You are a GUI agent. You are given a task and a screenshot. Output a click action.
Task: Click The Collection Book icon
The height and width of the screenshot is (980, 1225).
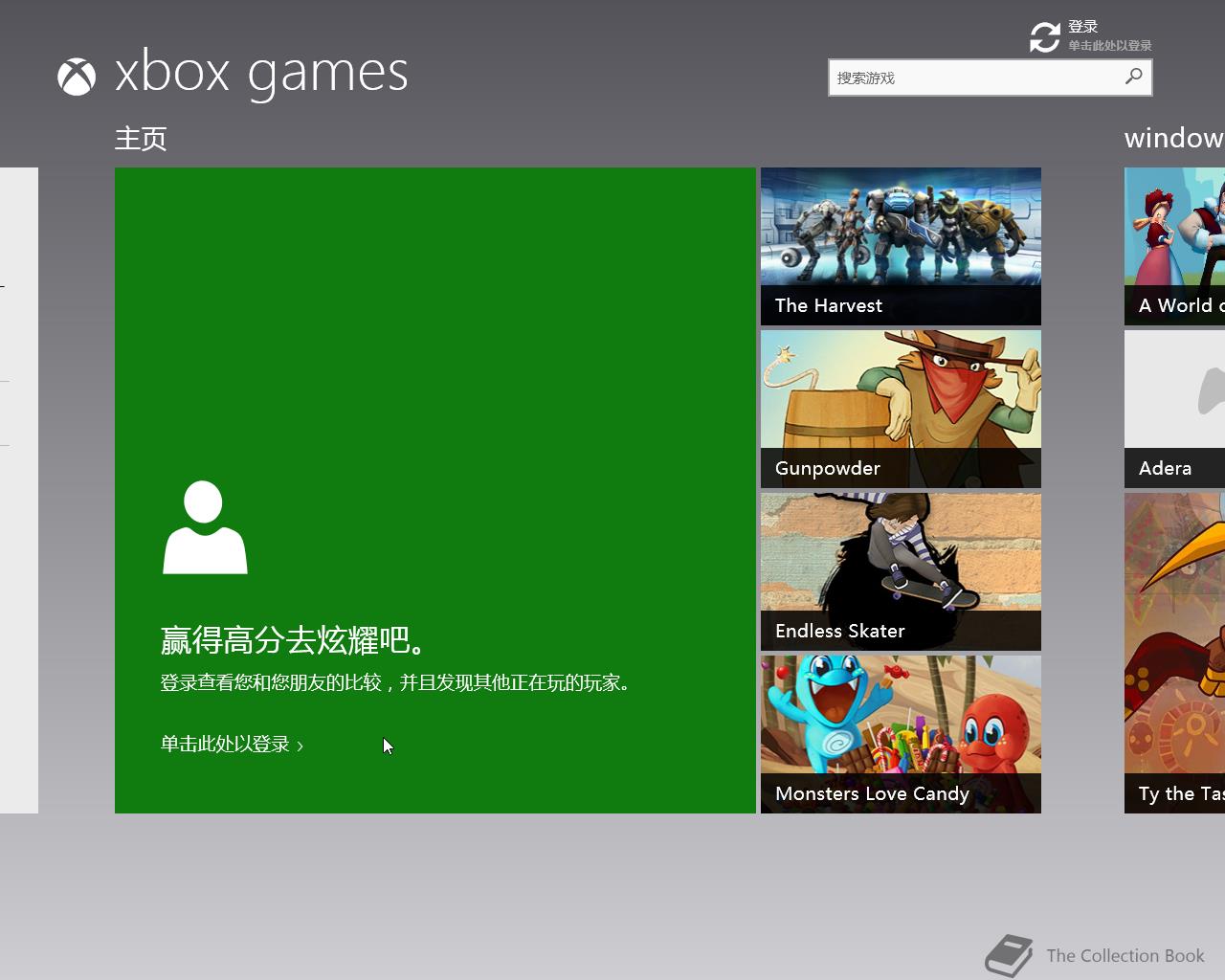pos(1009,955)
